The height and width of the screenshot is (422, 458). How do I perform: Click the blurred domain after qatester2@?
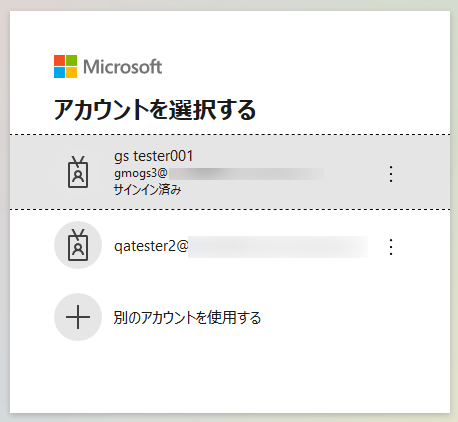[278, 247]
